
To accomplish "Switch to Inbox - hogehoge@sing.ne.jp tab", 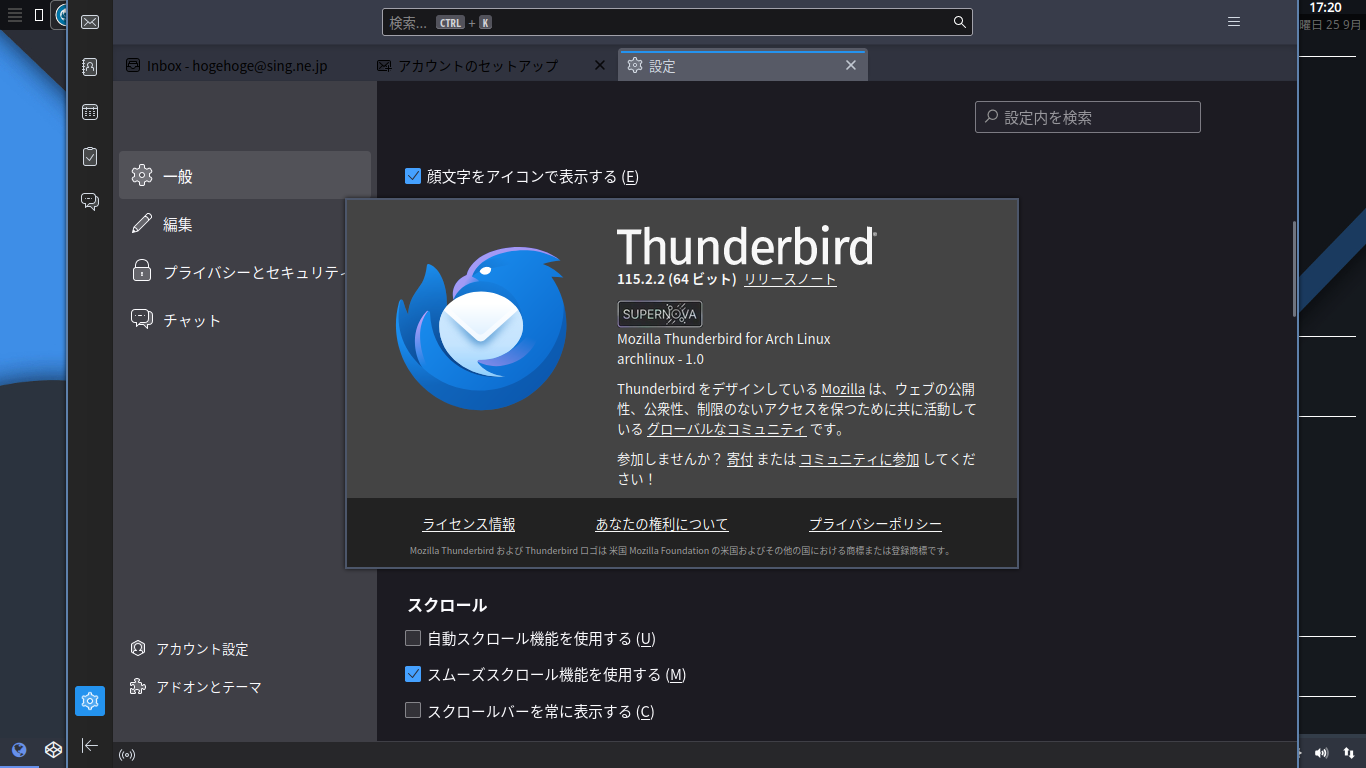I will pyautogui.click(x=239, y=65).
